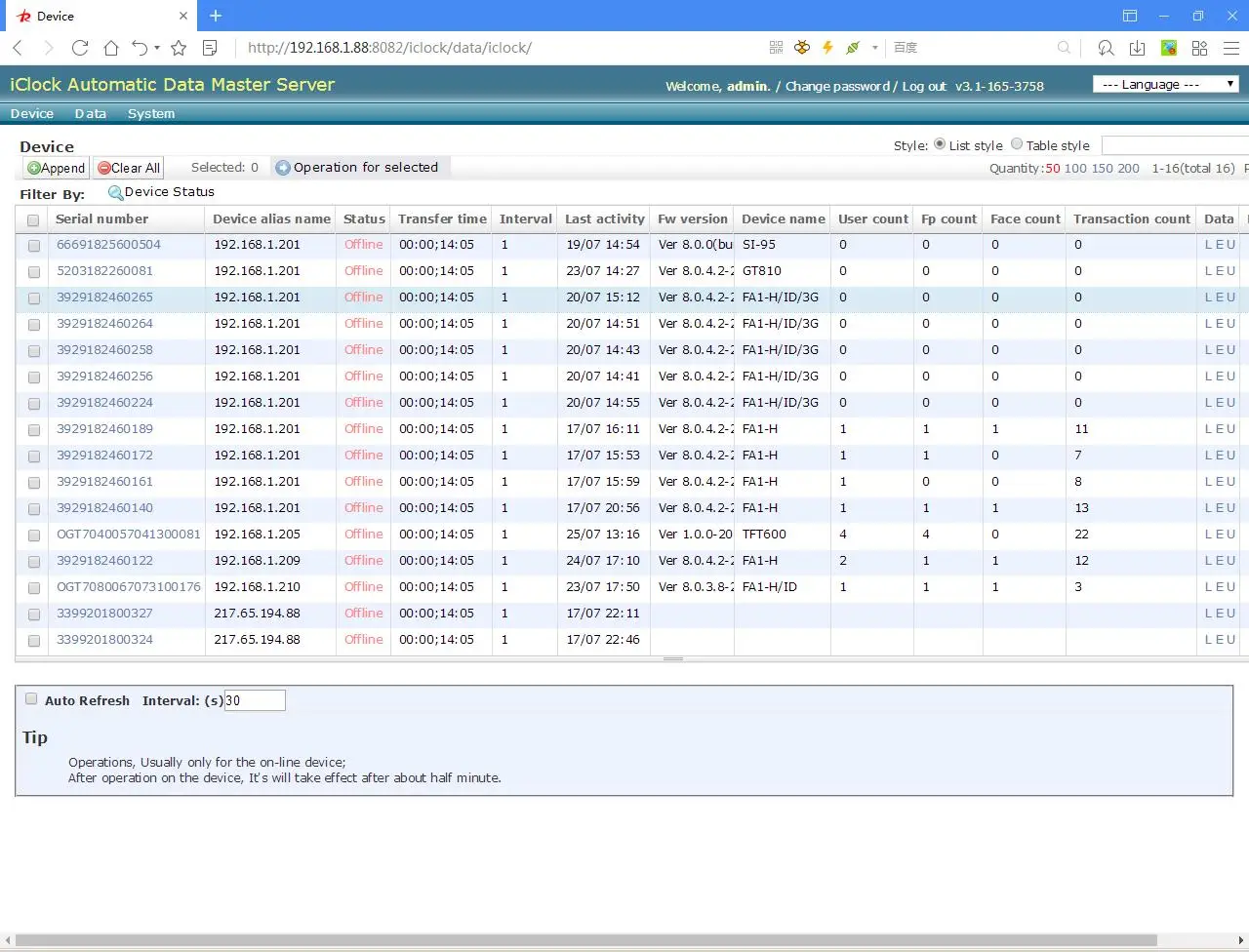This screenshot has width=1249, height=952.
Task: Click the Log out link
Action: point(924,87)
